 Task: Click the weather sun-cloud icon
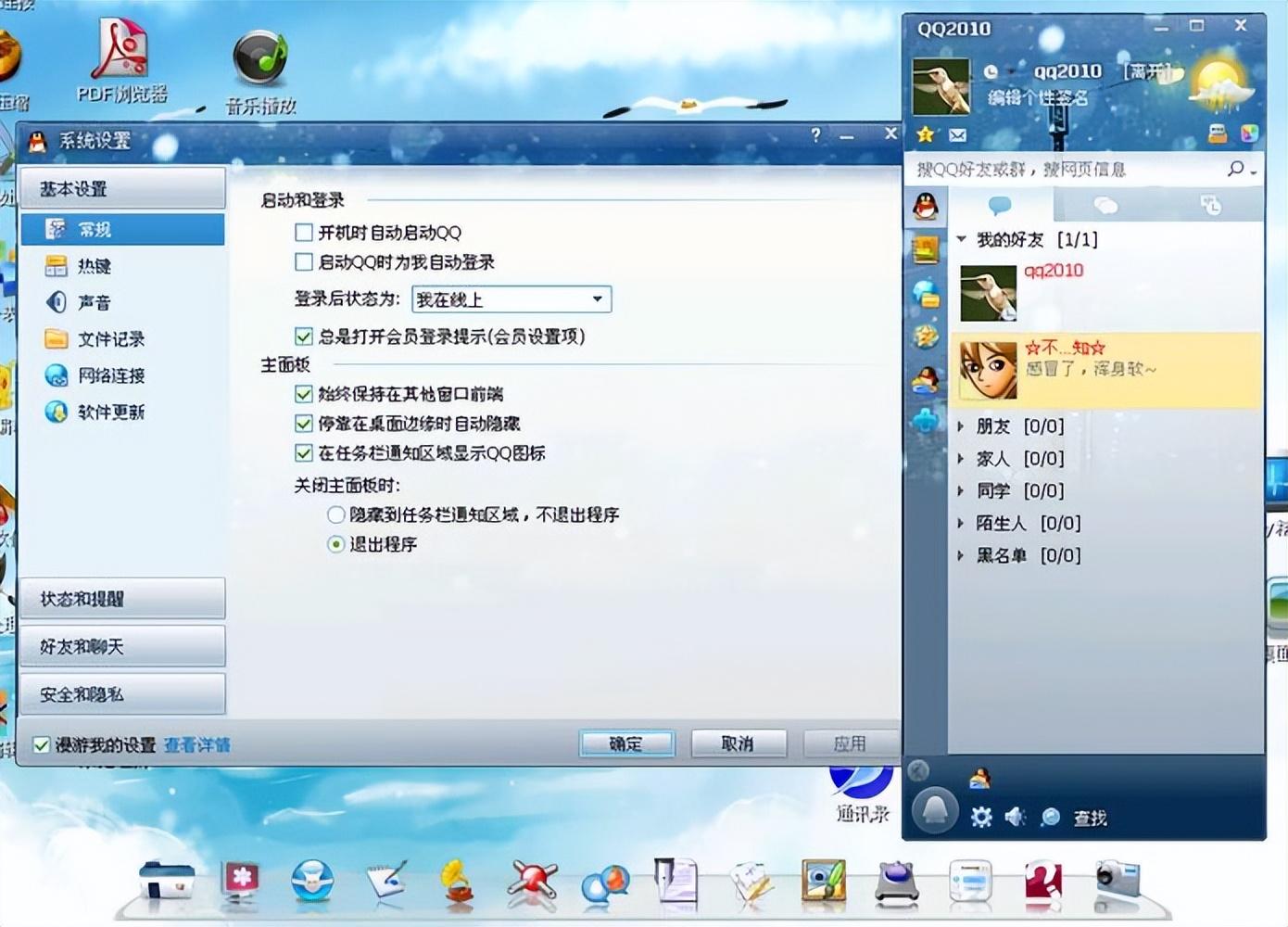pos(1219,85)
